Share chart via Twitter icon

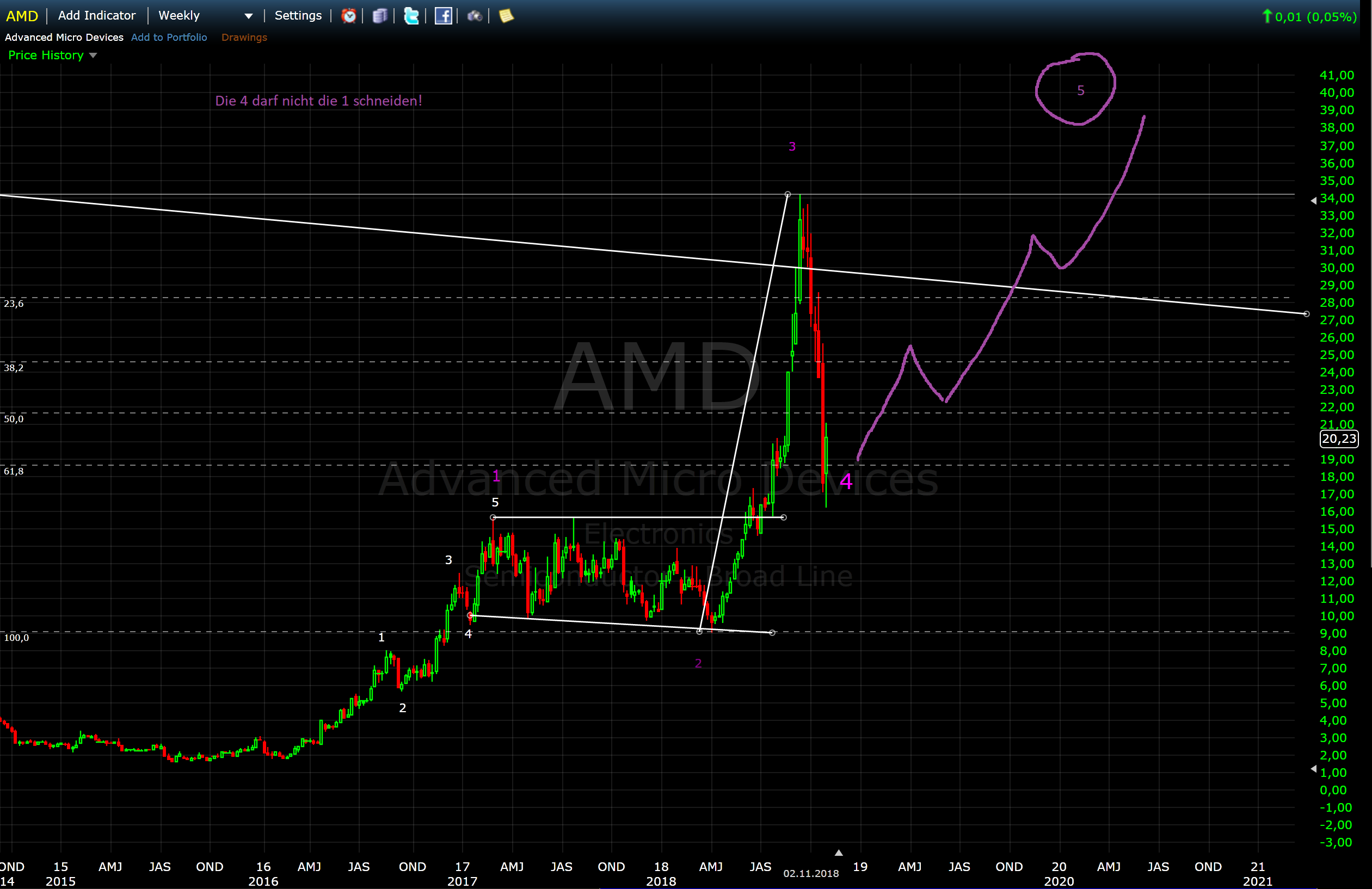pyautogui.click(x=411, y=16)
